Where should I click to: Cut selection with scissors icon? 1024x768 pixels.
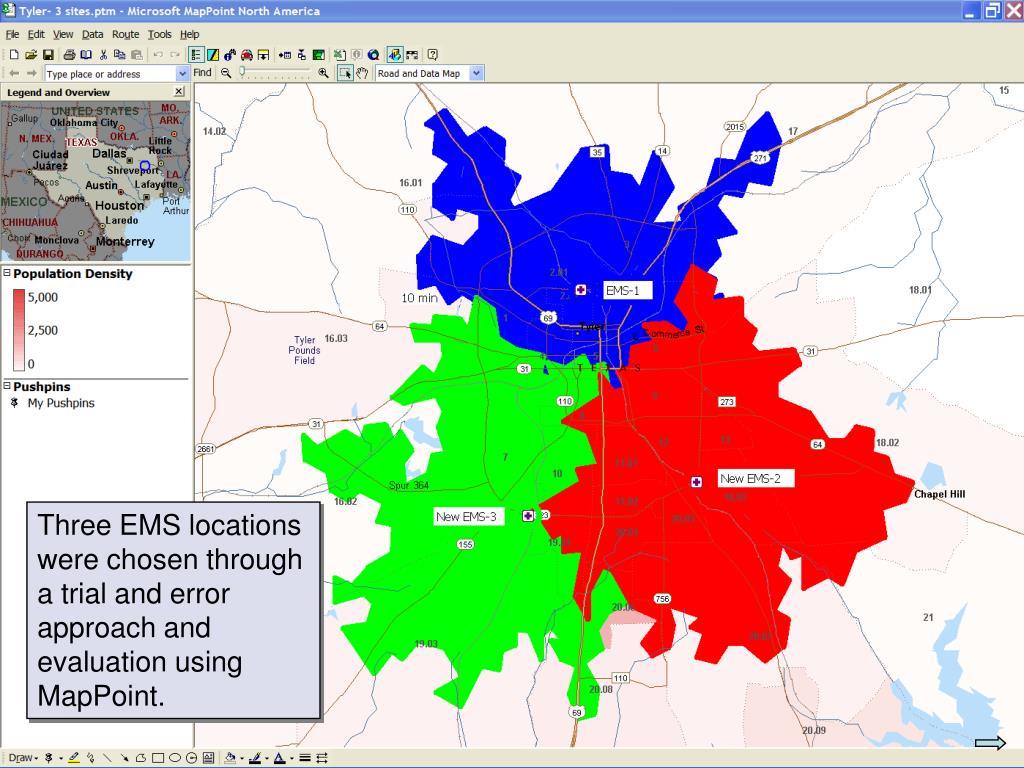click(103, 55)
